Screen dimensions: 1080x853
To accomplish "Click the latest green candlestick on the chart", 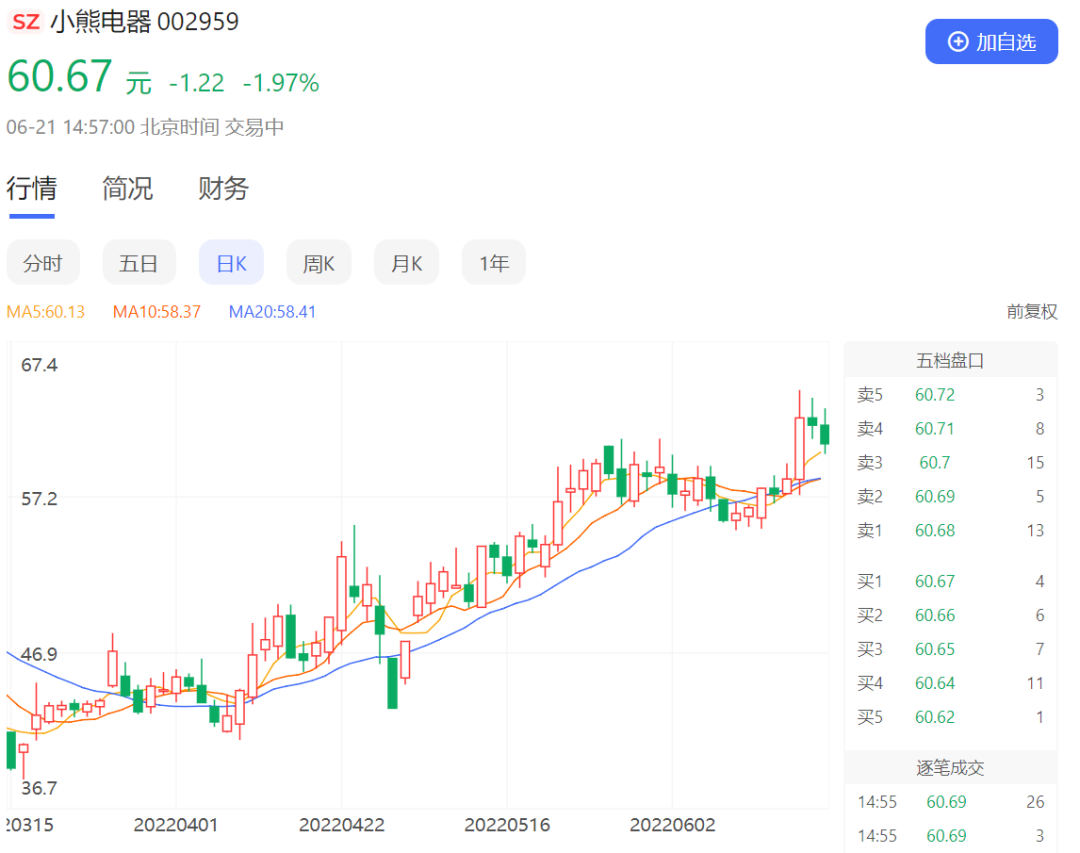I will pos(824,433).
